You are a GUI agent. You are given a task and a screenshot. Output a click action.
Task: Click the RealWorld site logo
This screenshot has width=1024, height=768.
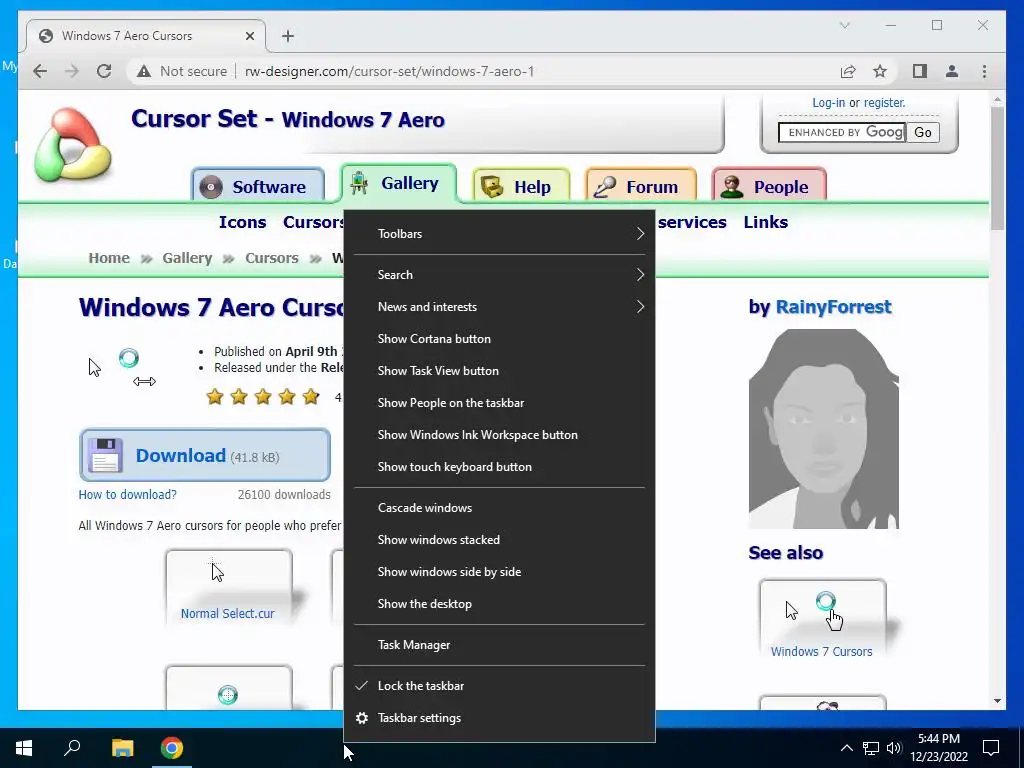tap(72, 144)
